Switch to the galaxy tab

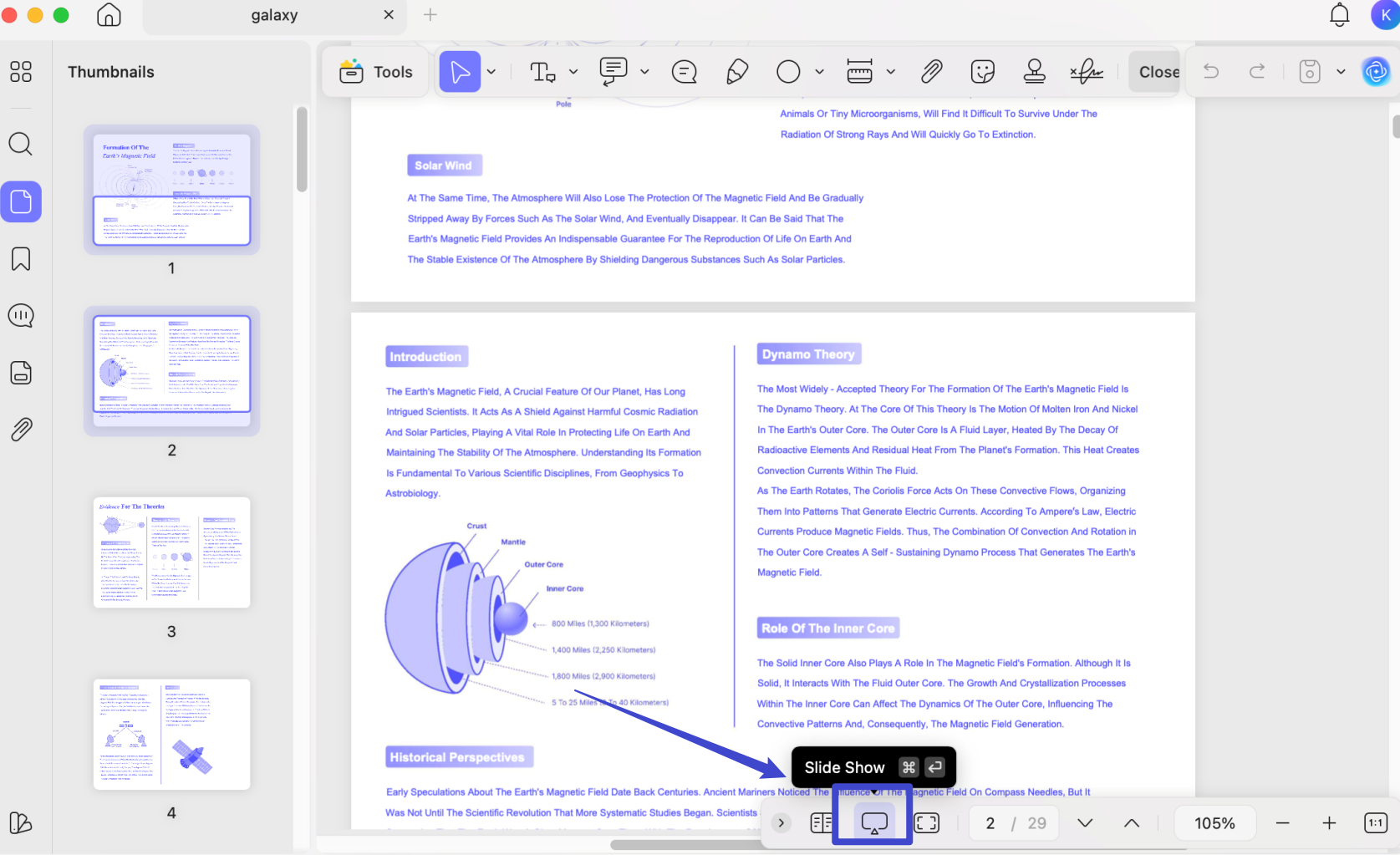coord(274,15)
